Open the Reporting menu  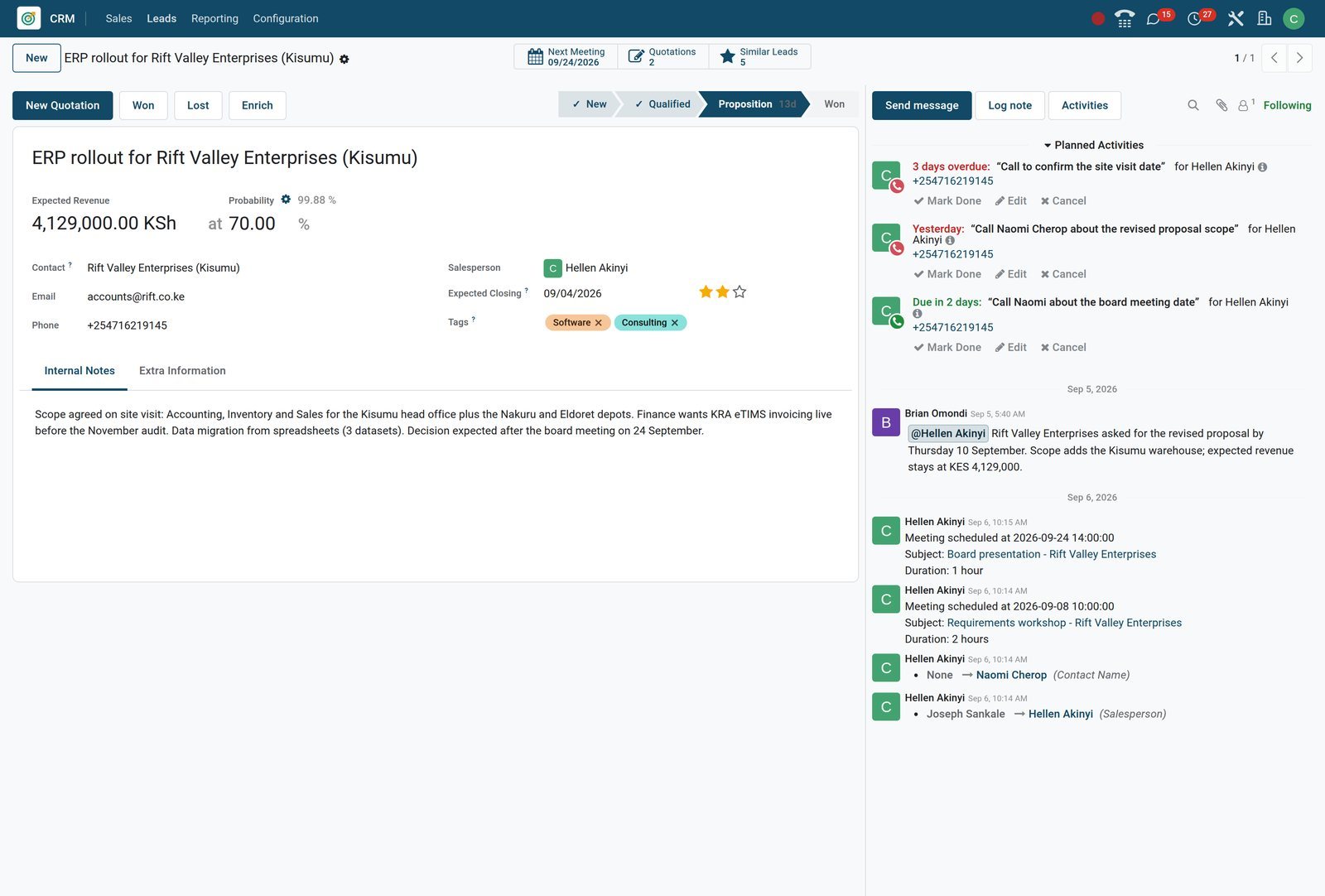click(214, 18)
